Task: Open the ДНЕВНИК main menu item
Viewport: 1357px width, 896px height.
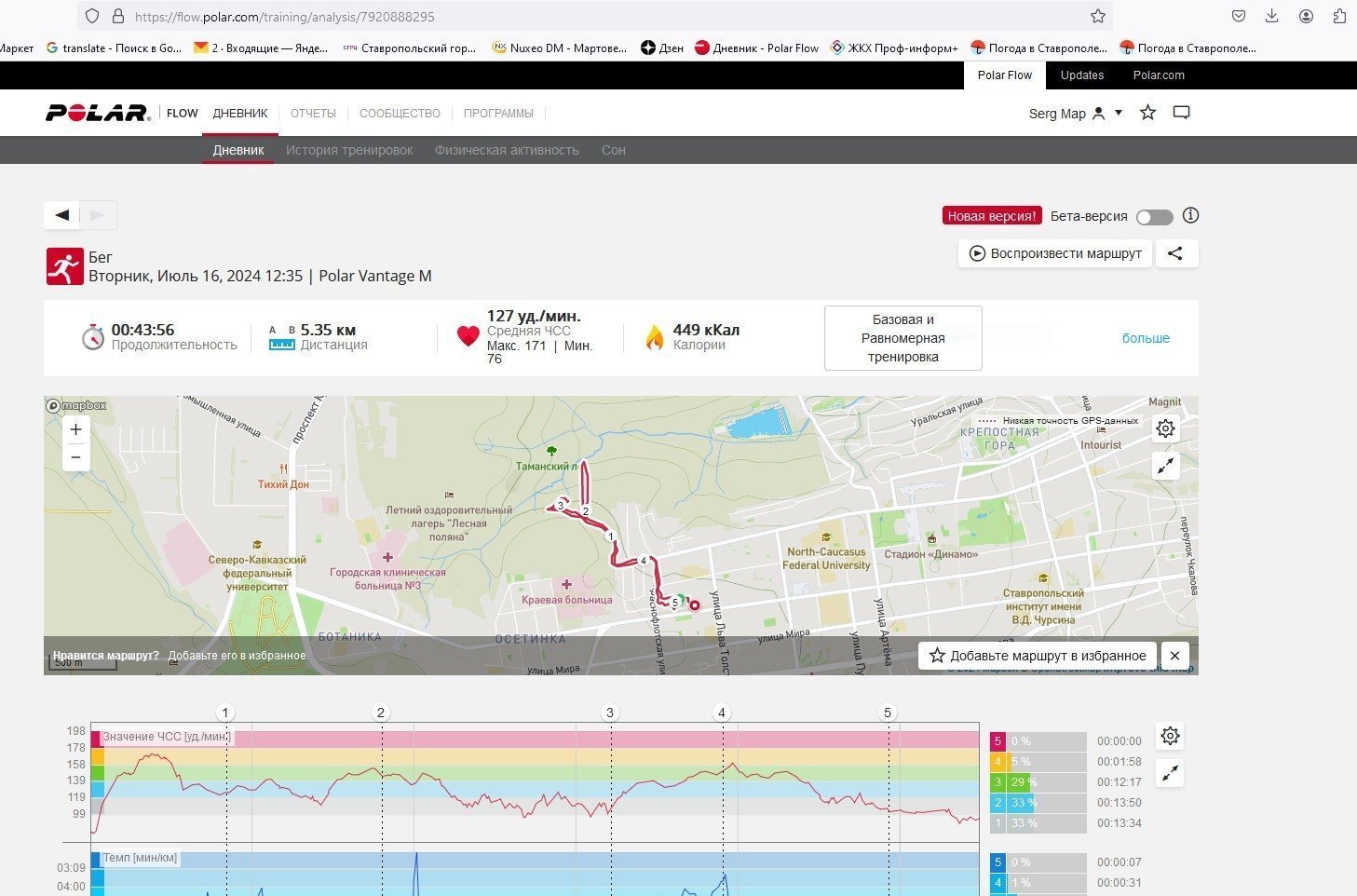Action: click(240, 114)
